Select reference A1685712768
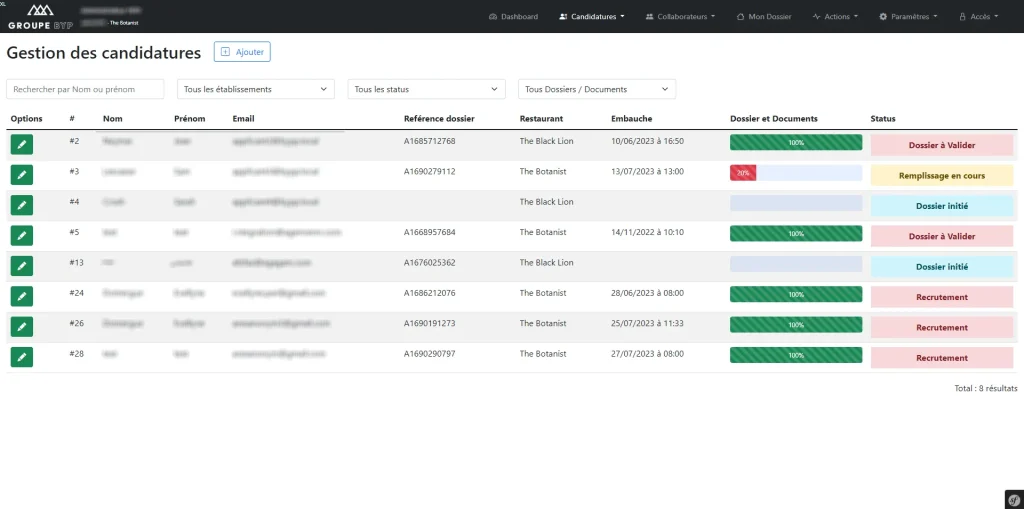The width and height of the screenshot is (1024, 509). click(430, 141)
